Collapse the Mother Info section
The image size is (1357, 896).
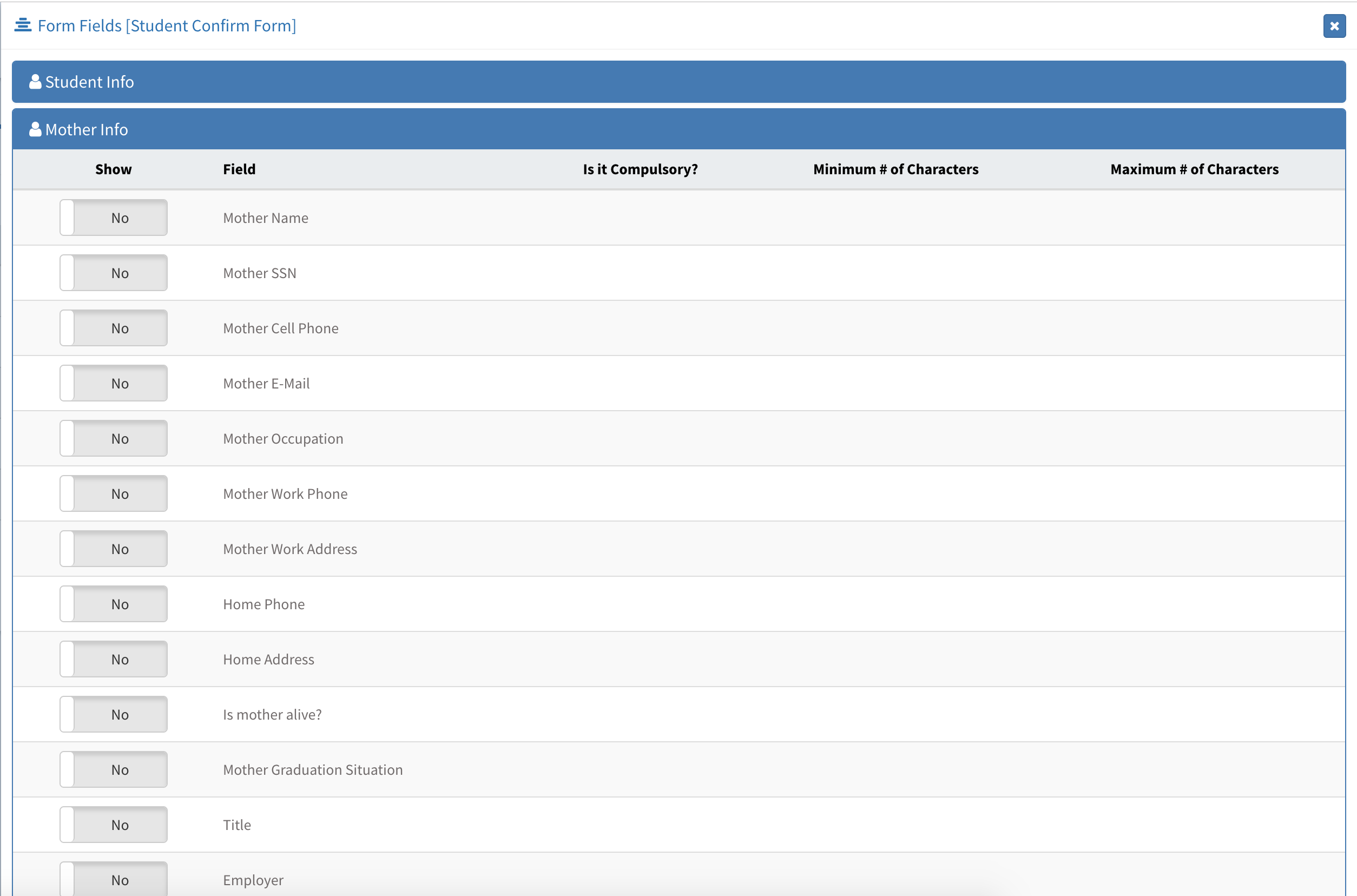point(678,129)
